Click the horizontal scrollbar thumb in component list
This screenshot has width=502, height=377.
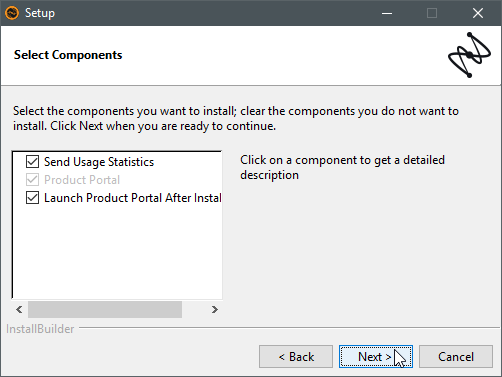(105, 310)
